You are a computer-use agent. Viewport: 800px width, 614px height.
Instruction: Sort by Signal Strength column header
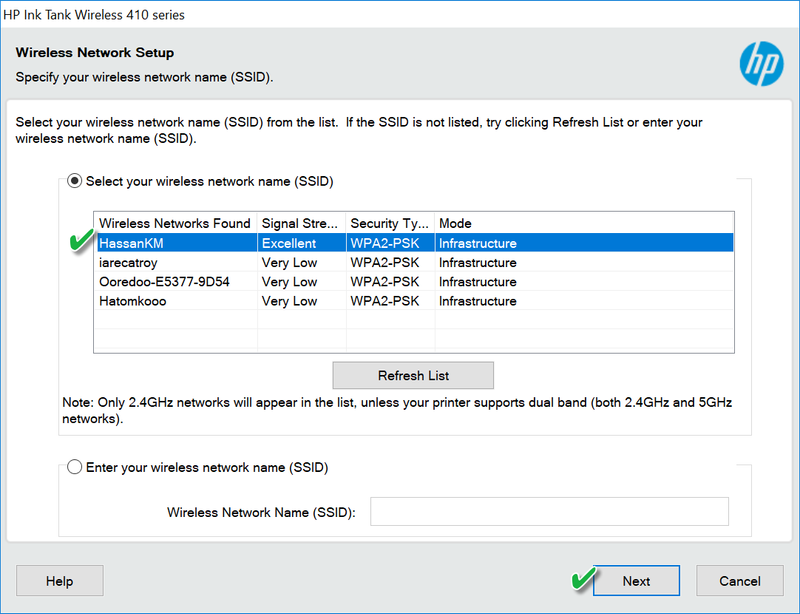[302, 223]
